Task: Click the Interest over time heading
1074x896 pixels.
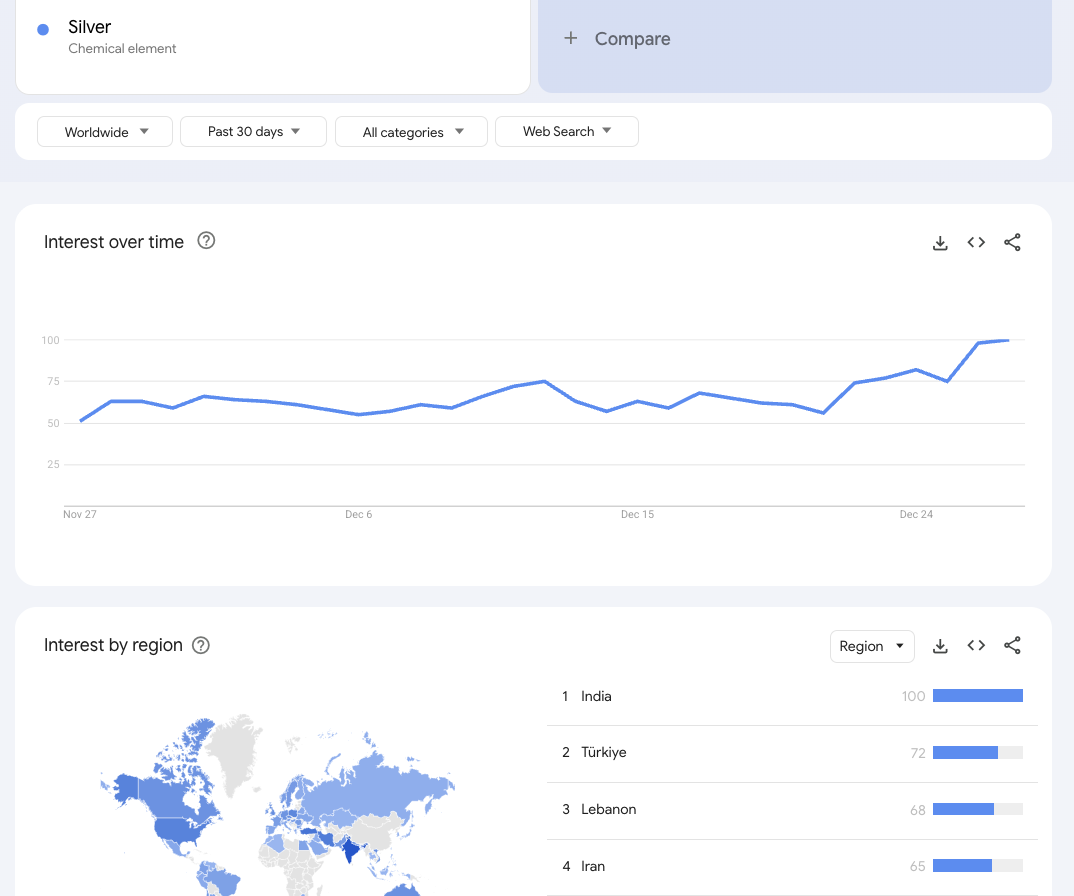Action: [x=114, y=242]
